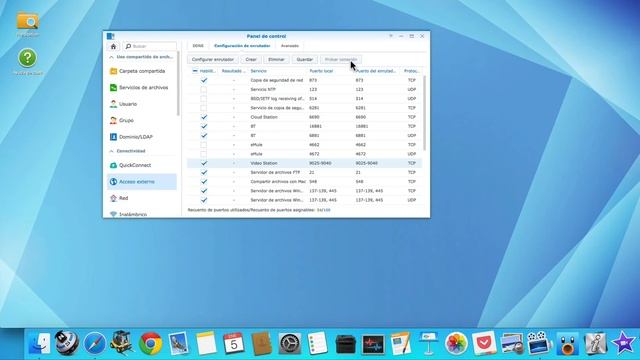This screenshot has height=360, width=640.
Task: Open Keynote podium icon in the dock
Action: 429,343
